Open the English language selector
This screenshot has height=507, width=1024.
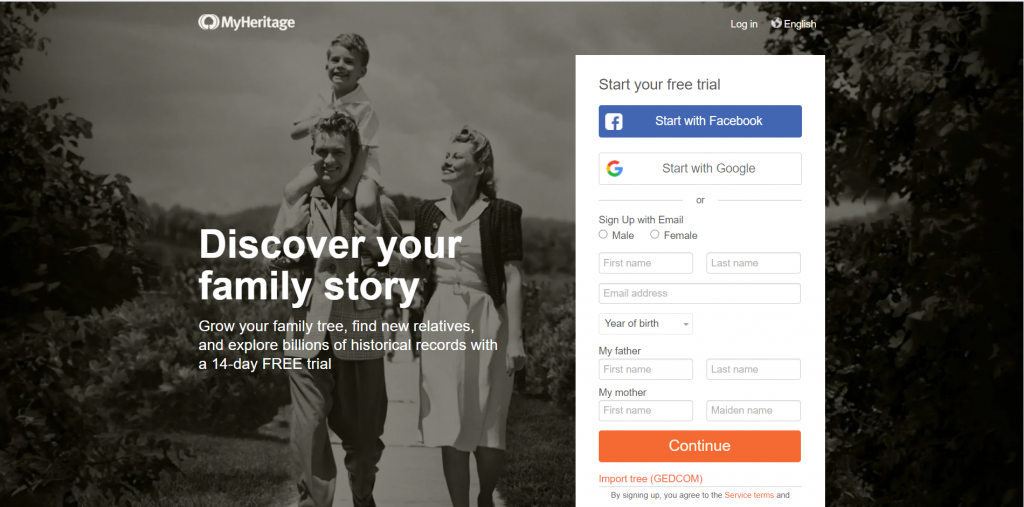pyautogui.click(x=794, y=24)
